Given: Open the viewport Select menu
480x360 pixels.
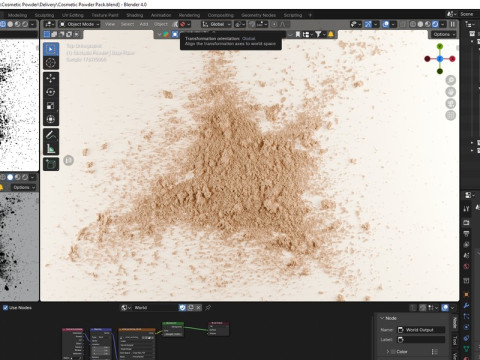Looking at the screenshot, I should 127,24.
